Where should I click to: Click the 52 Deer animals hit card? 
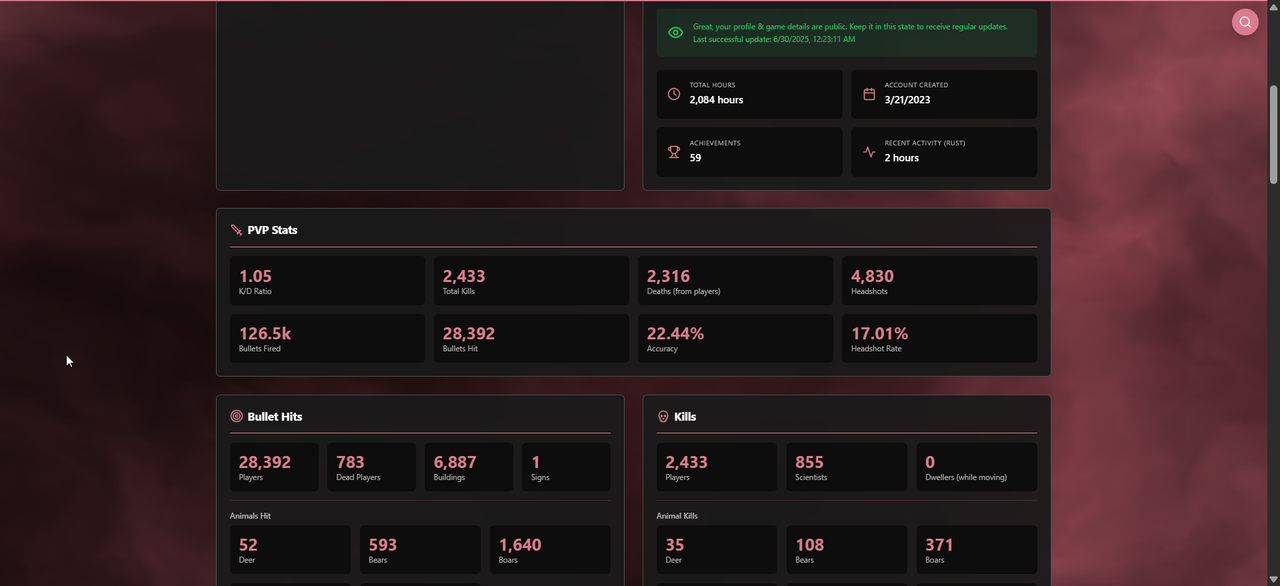(x=290, y=550)
